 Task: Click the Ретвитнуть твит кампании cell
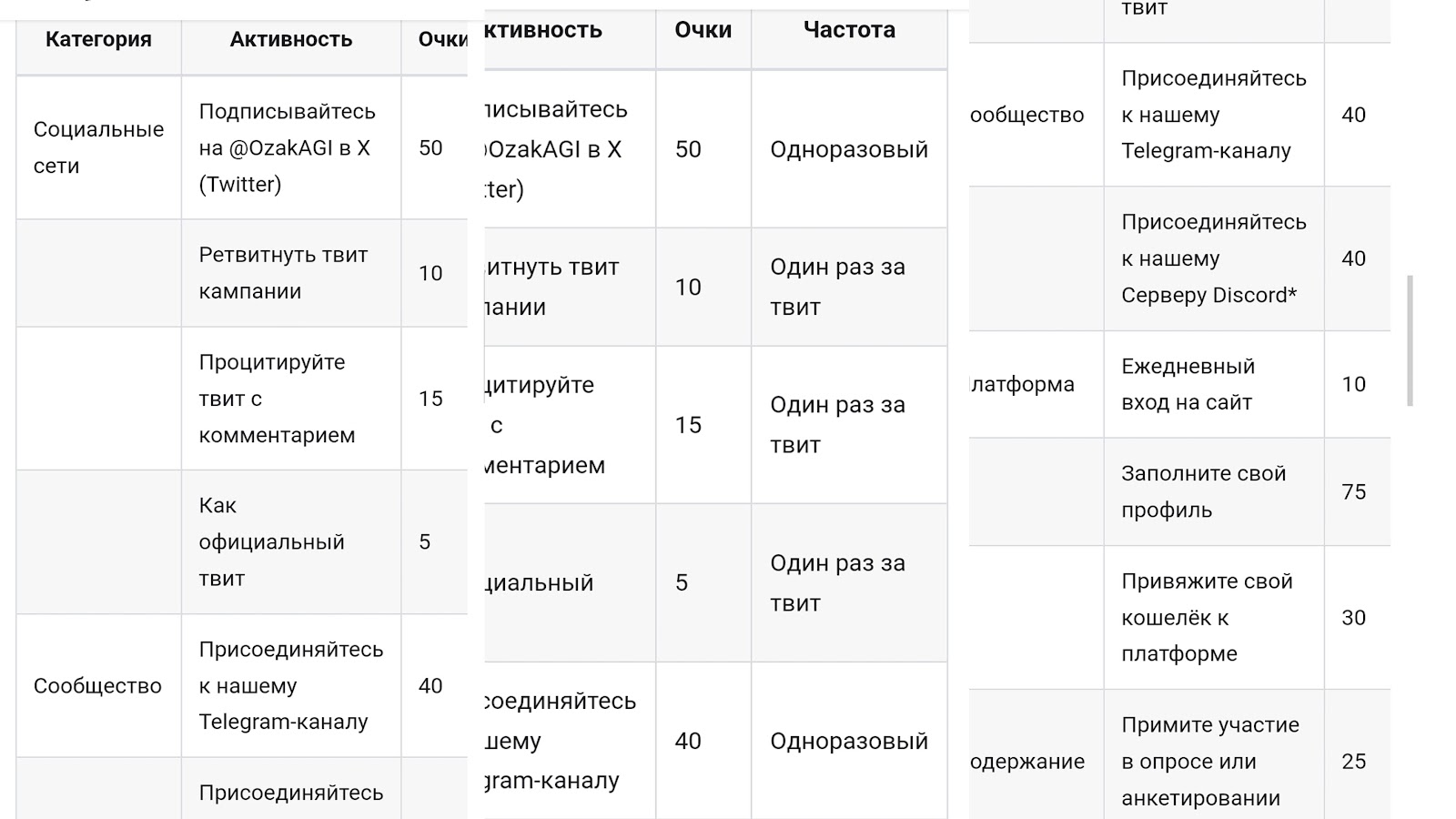(x=283, y=273)
